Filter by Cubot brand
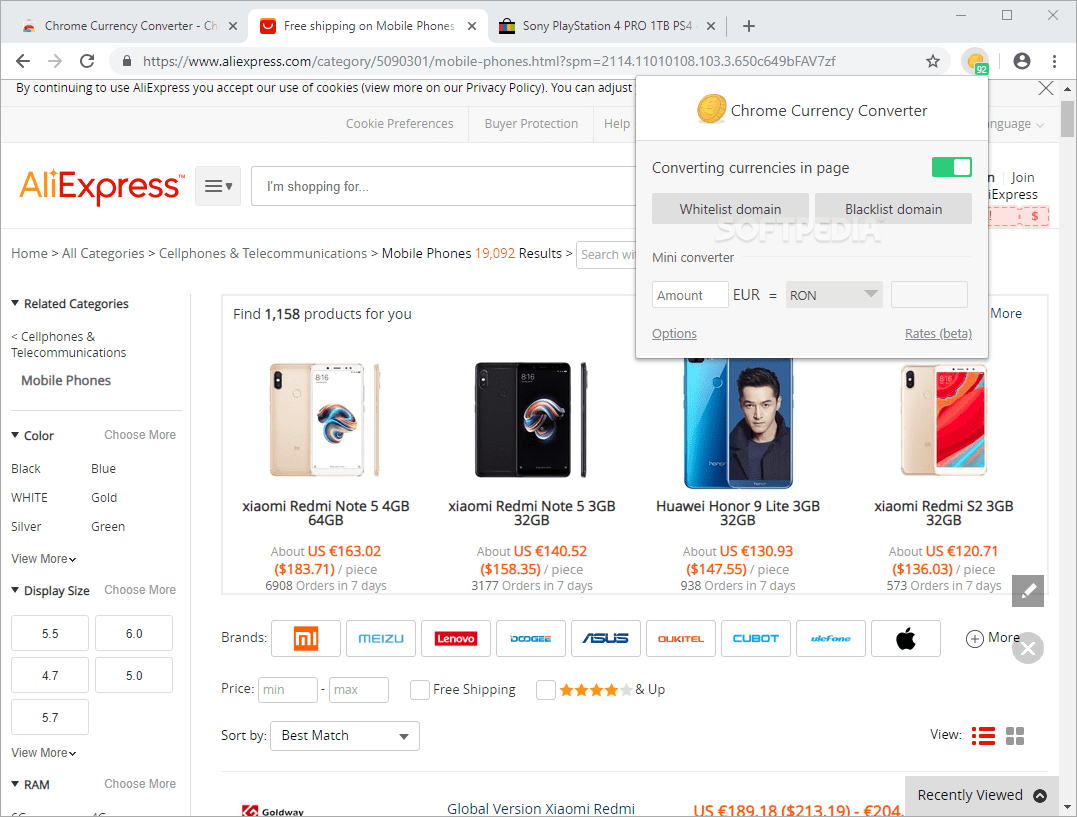The height and width of the screenshot is (817, 1077). click(756, 638)
